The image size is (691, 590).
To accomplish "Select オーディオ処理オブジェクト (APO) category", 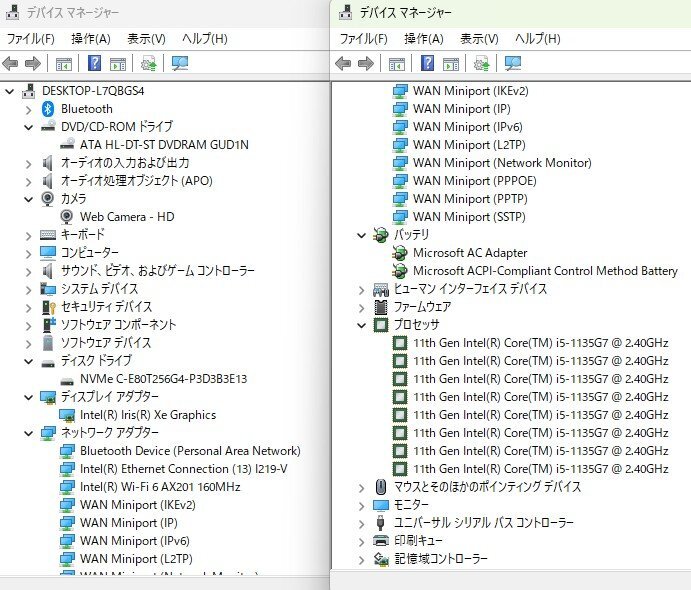I will [137, 181].
